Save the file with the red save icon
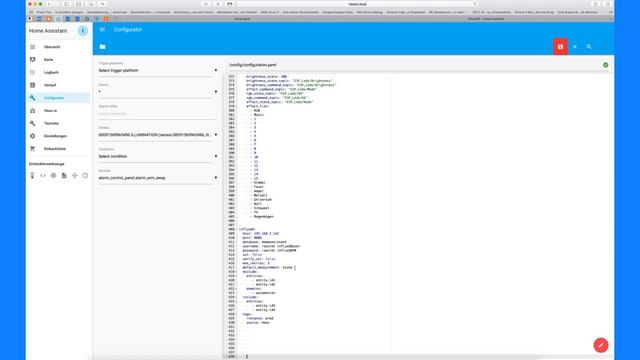This screenshot has height=360, width=640. pos(560,47)
